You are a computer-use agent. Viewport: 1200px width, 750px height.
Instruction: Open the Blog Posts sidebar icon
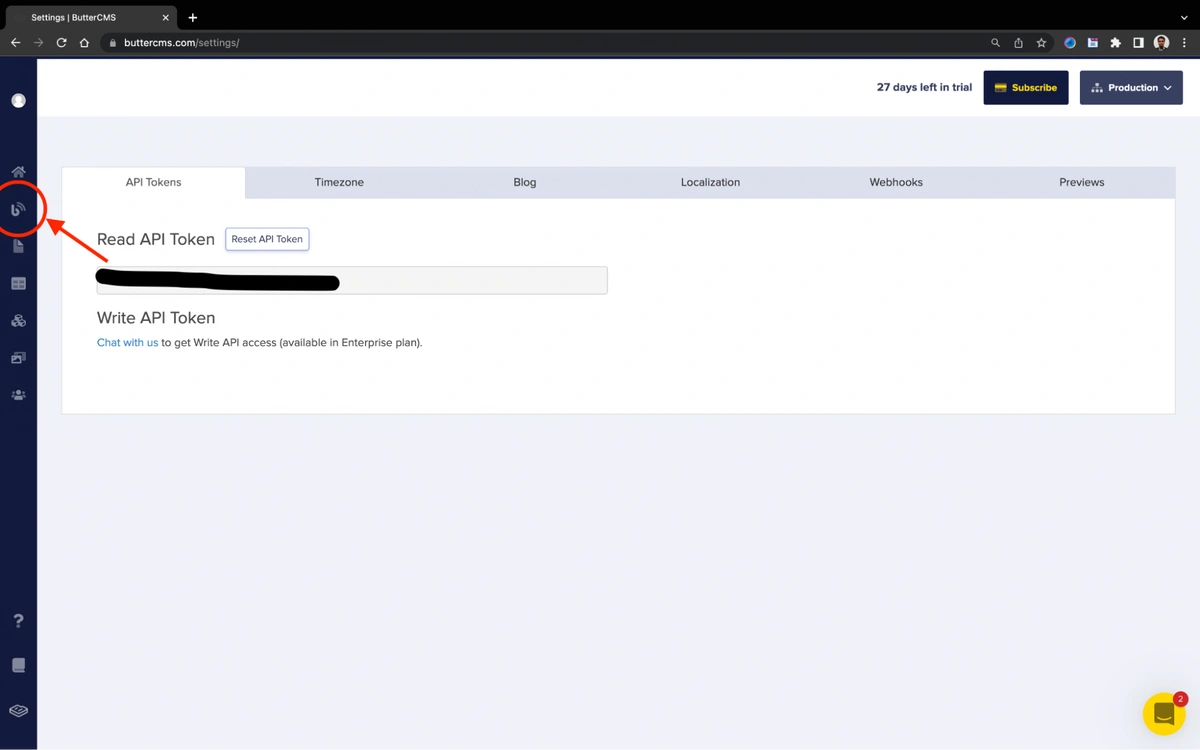[x=18, y=209]
